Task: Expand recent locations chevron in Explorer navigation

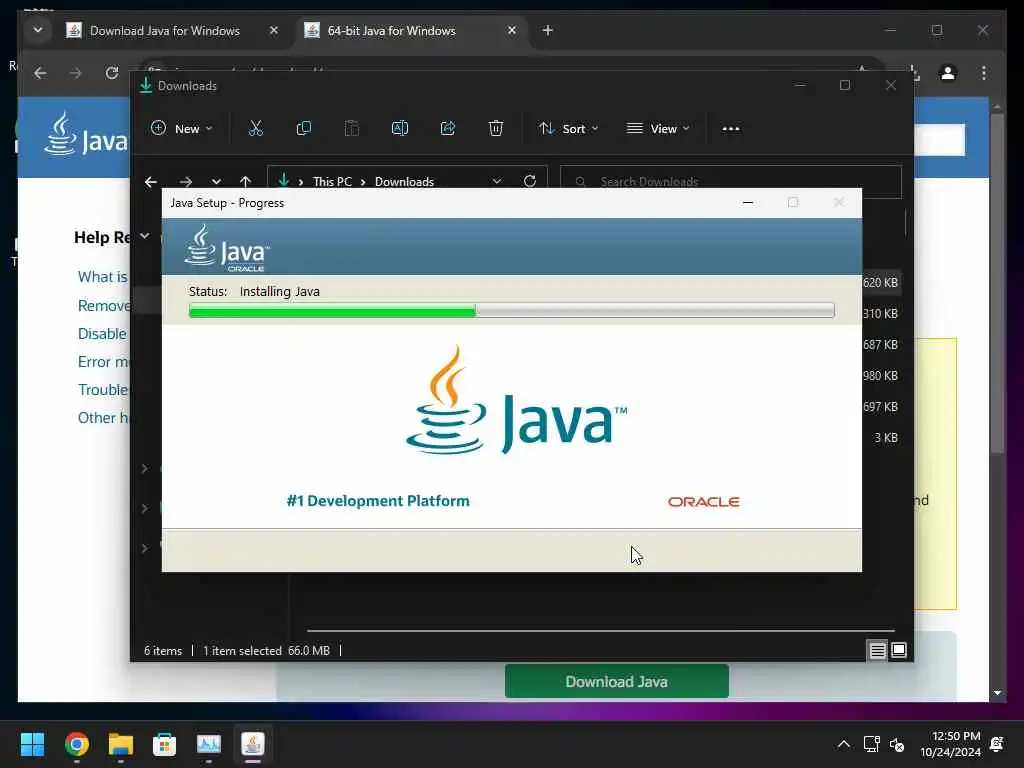Action: (x=216, y=182)
